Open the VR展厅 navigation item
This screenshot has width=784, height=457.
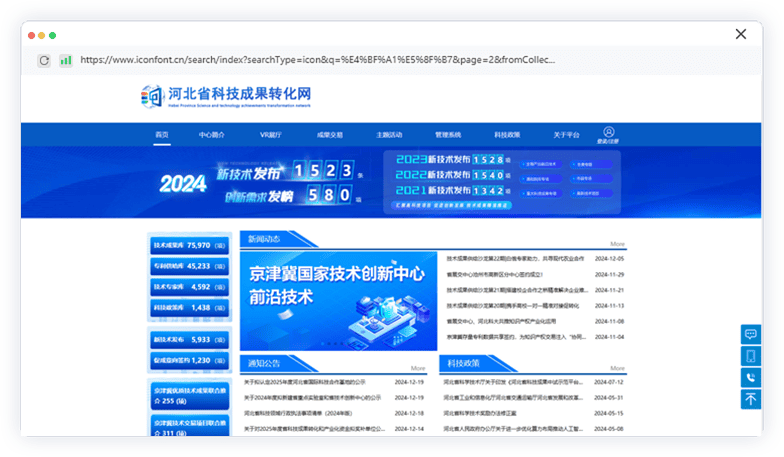(270, 134)
